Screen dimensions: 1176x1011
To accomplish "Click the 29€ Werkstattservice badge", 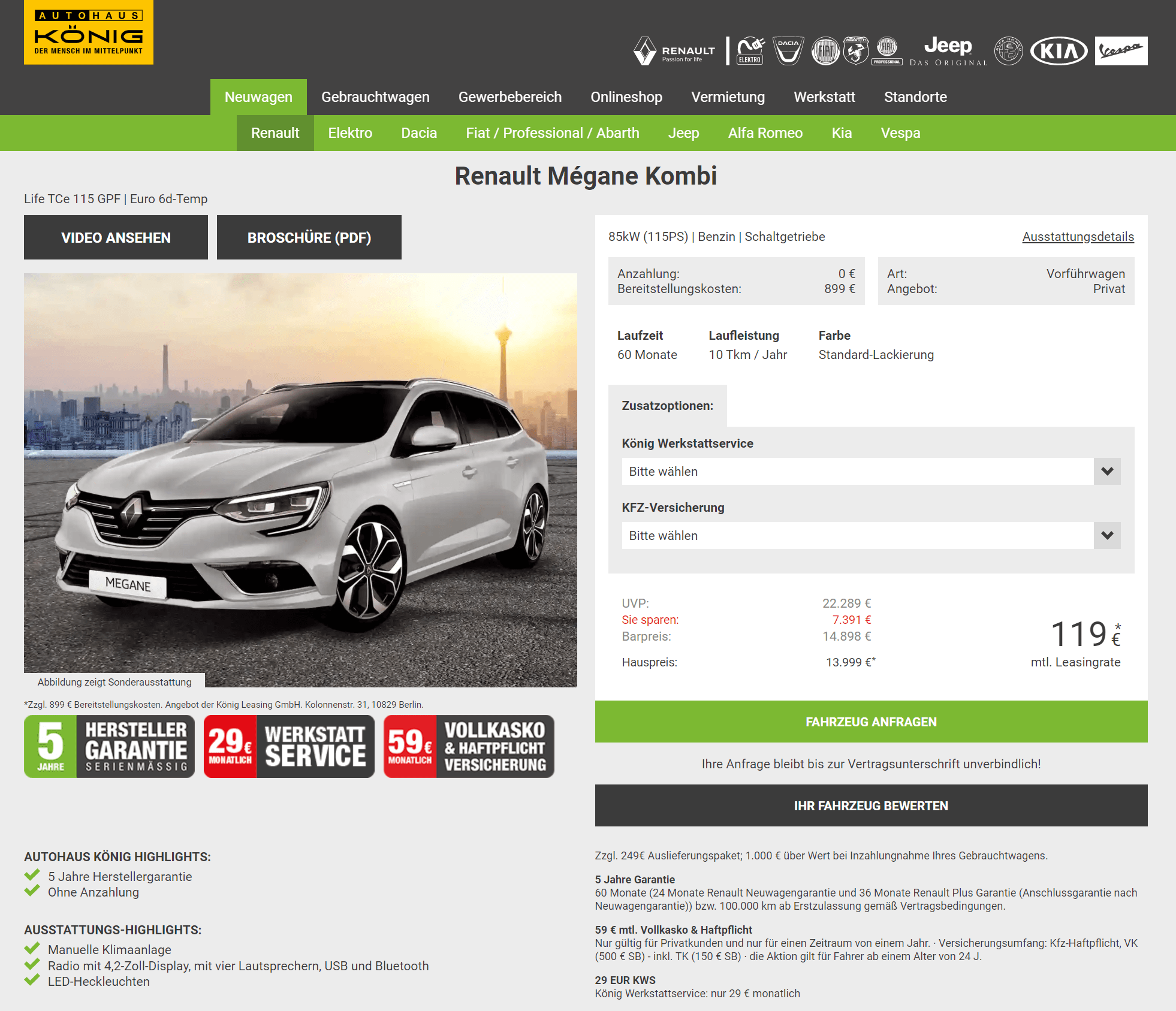I will point(289,746).
